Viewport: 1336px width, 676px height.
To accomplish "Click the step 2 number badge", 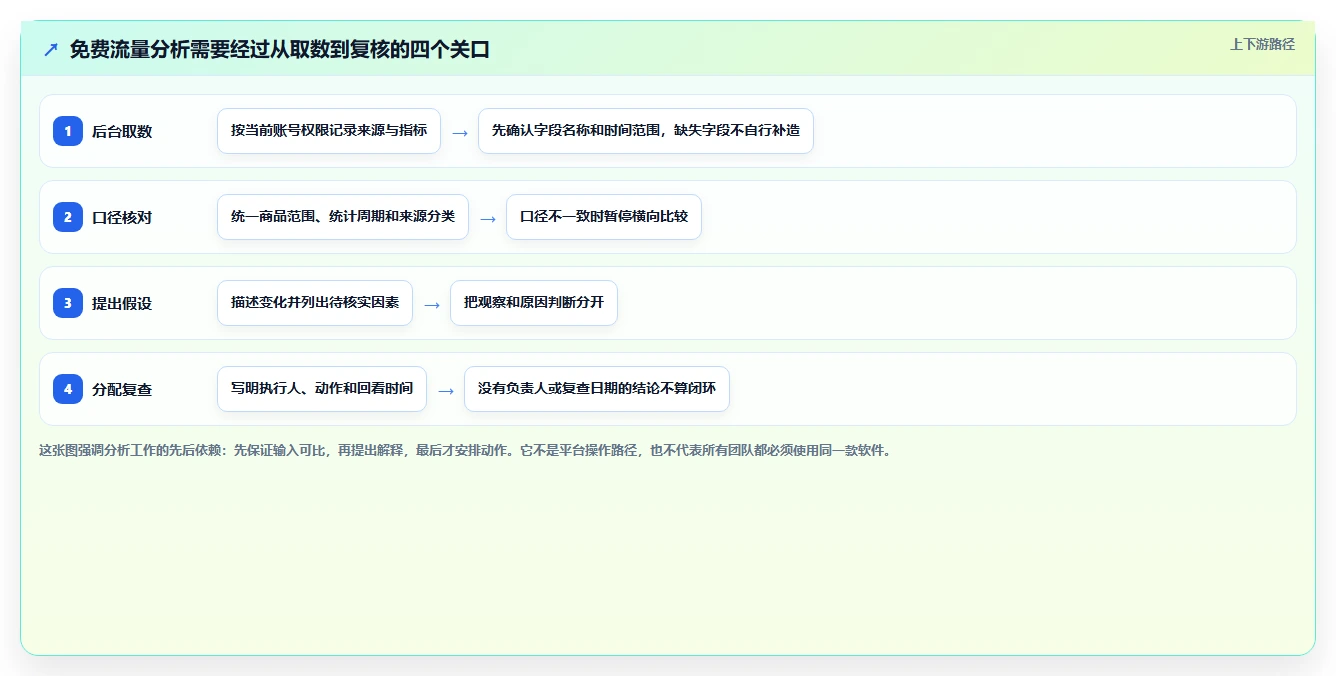I will (68, 217).
